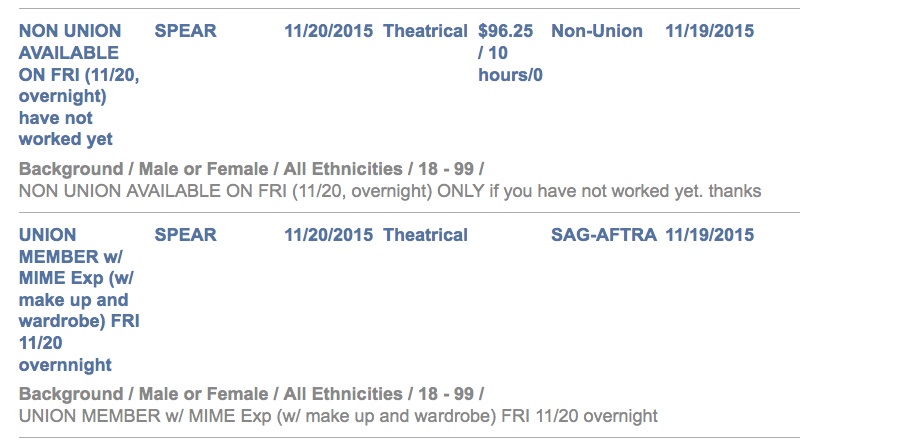Viewport: 897px width, 445px height.
Task: Select the 11/19/2015 date in the Non-Union row
Action: [709, 31]
